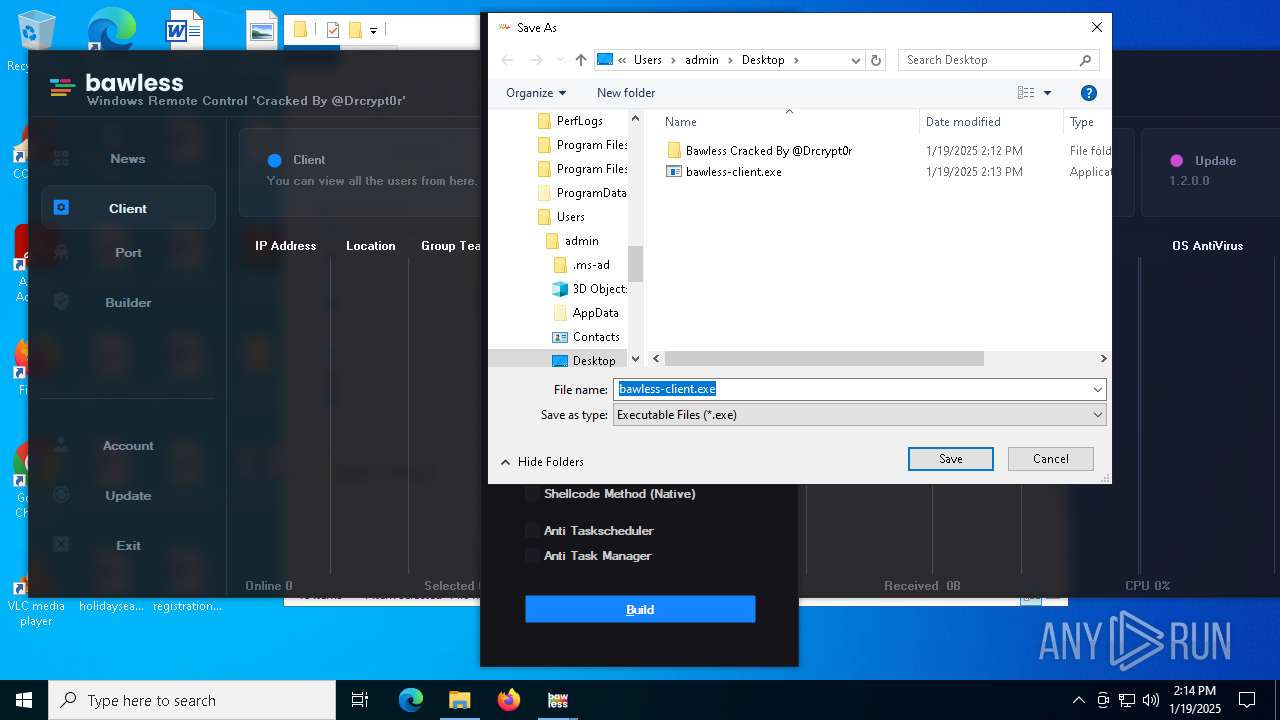This screenshot has width=1280, height=720.
Task: Open the Organize dropdown menu
Action: pyautogui.click(x=536, y=93)
